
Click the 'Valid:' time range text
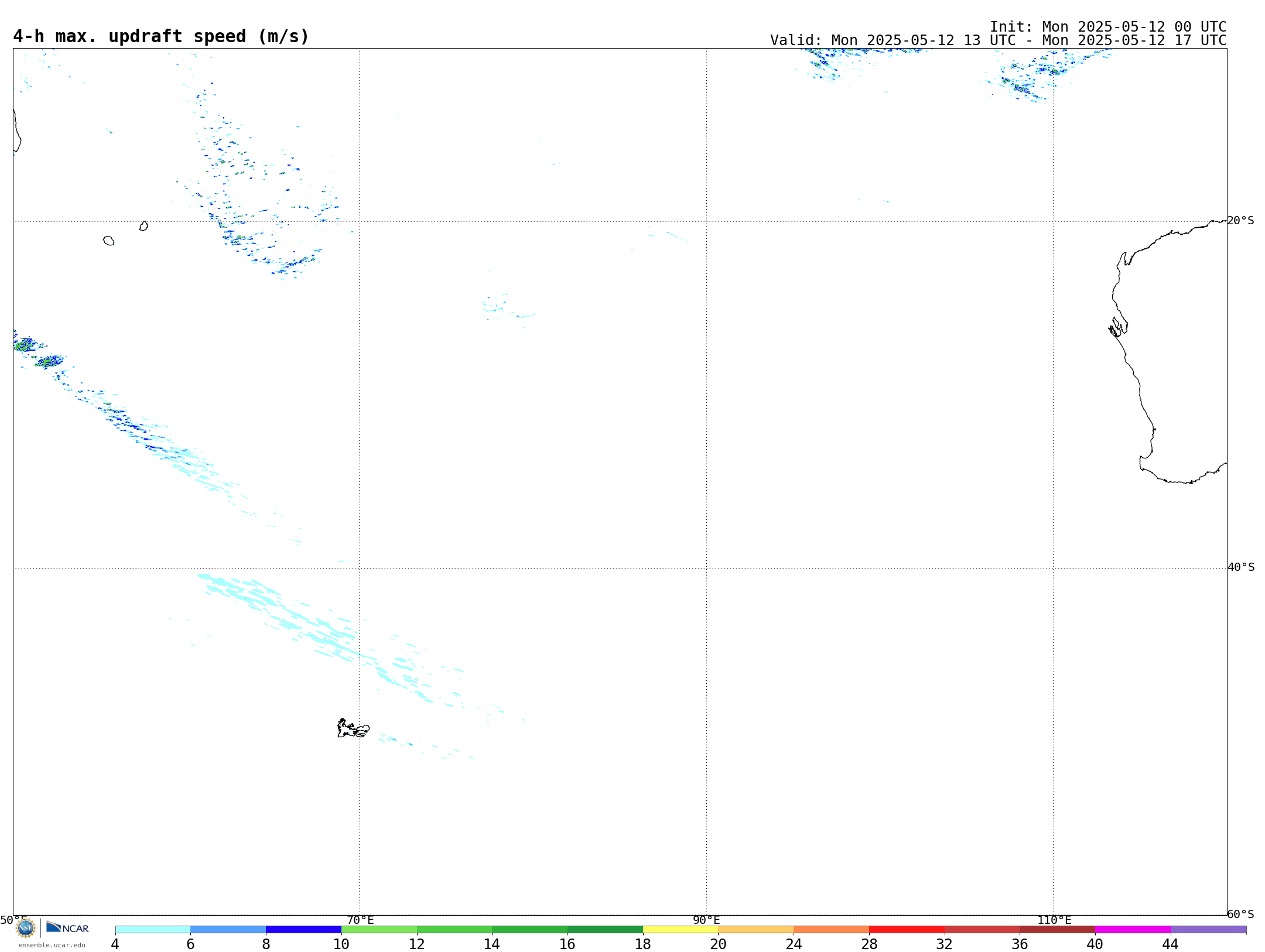pos(998,40)
